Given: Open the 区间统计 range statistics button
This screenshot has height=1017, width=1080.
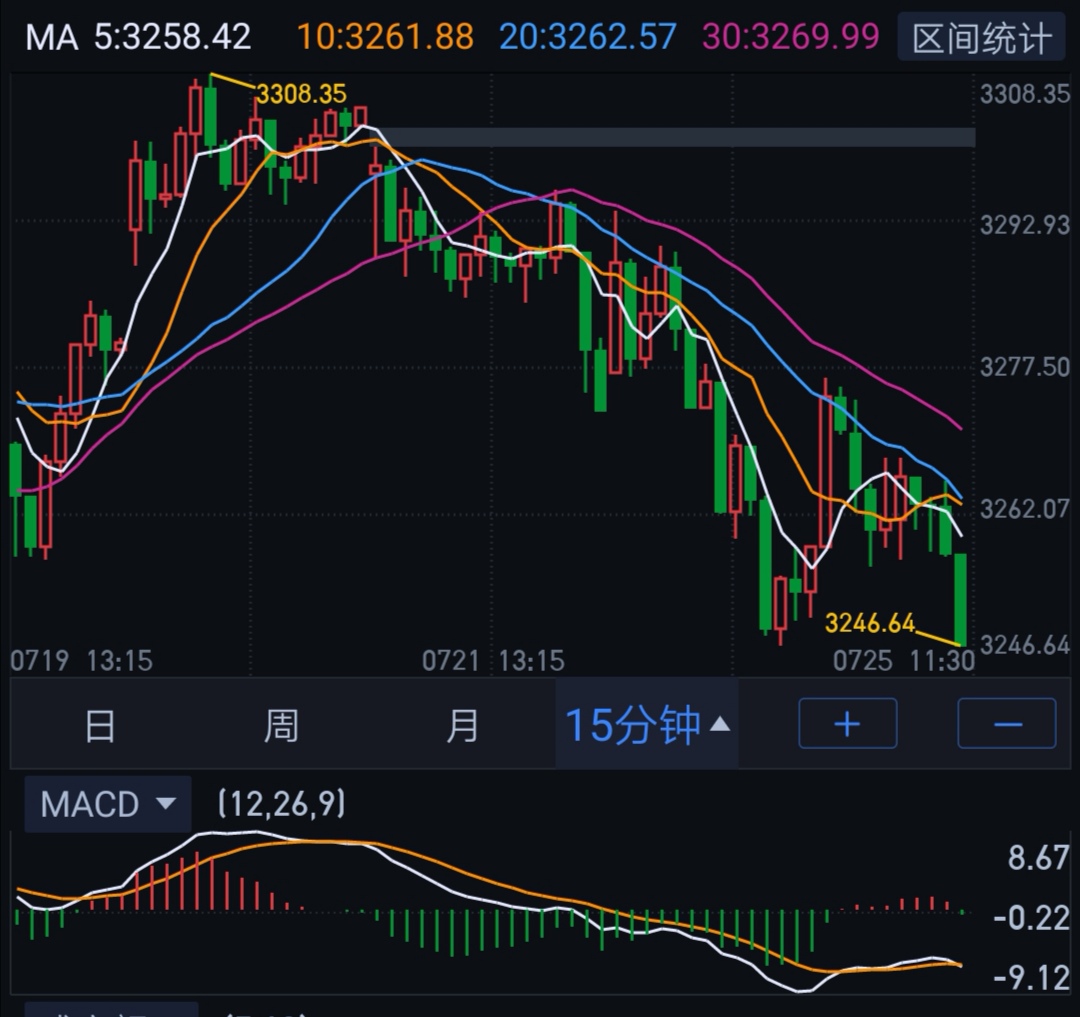Looking at the screenshot, I should (982, 37).
